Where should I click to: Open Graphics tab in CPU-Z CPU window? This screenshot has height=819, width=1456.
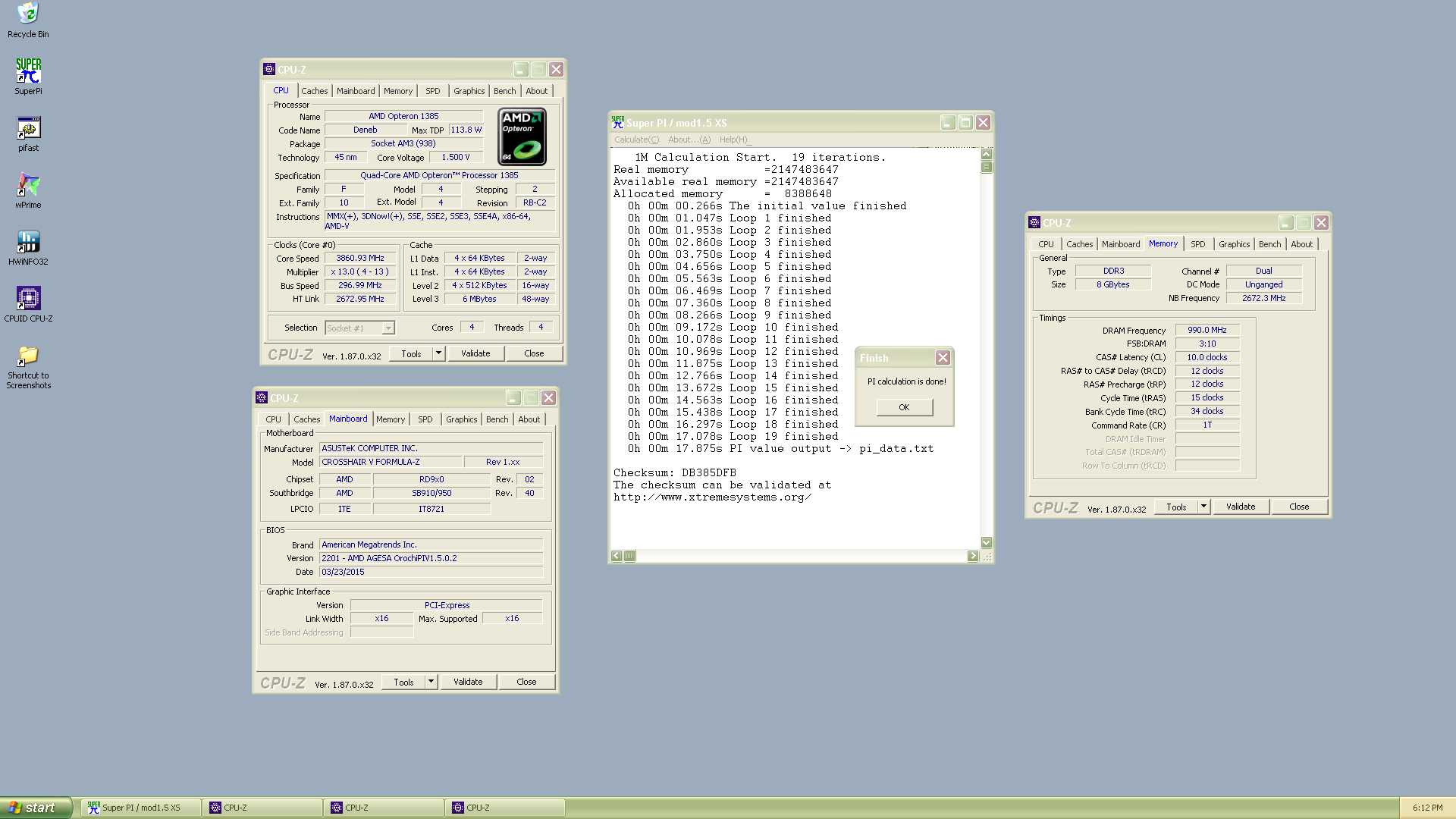(x=469, y=91)
